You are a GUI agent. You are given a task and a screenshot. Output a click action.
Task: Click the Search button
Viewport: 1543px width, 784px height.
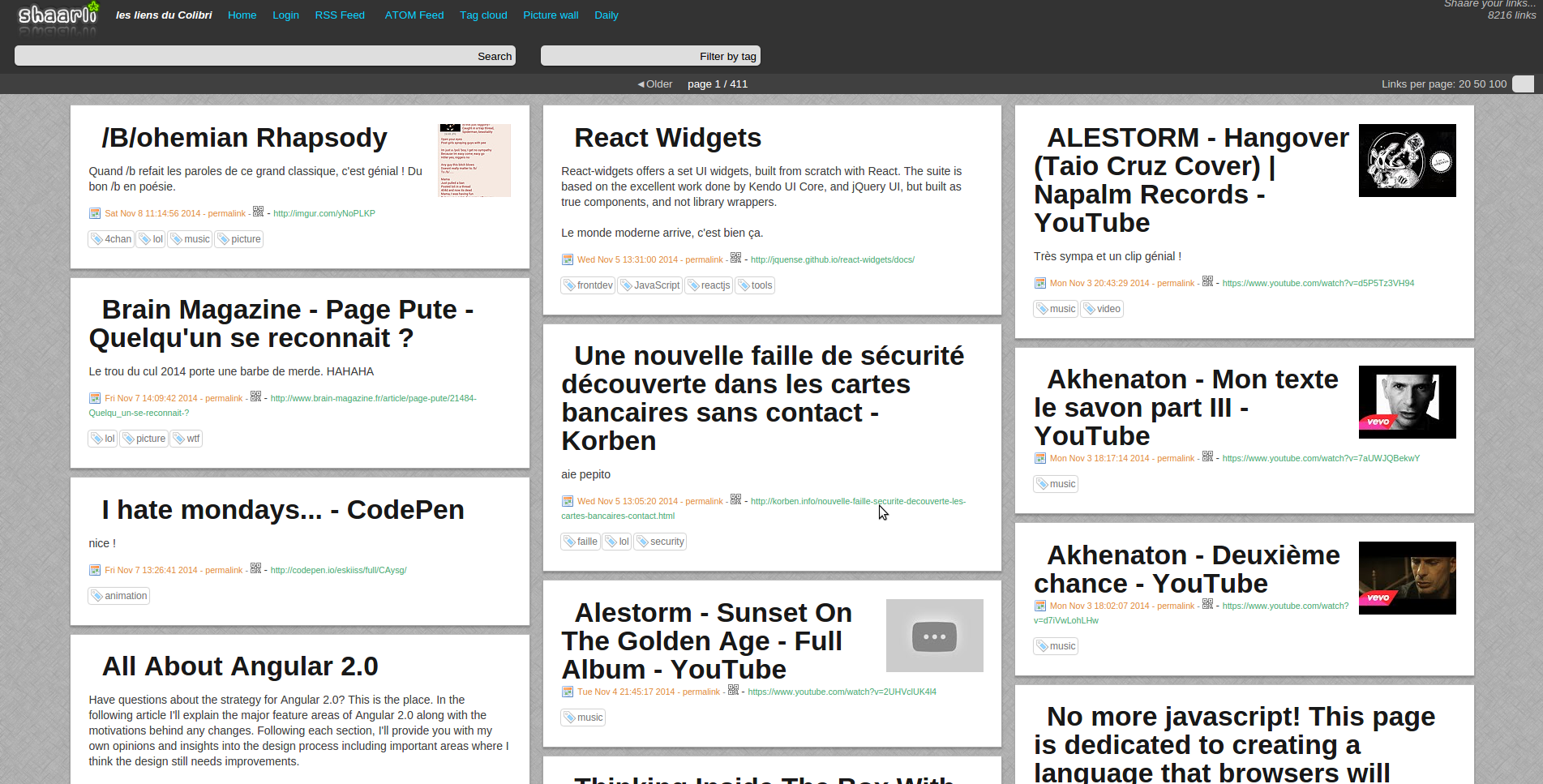point(495,56)
